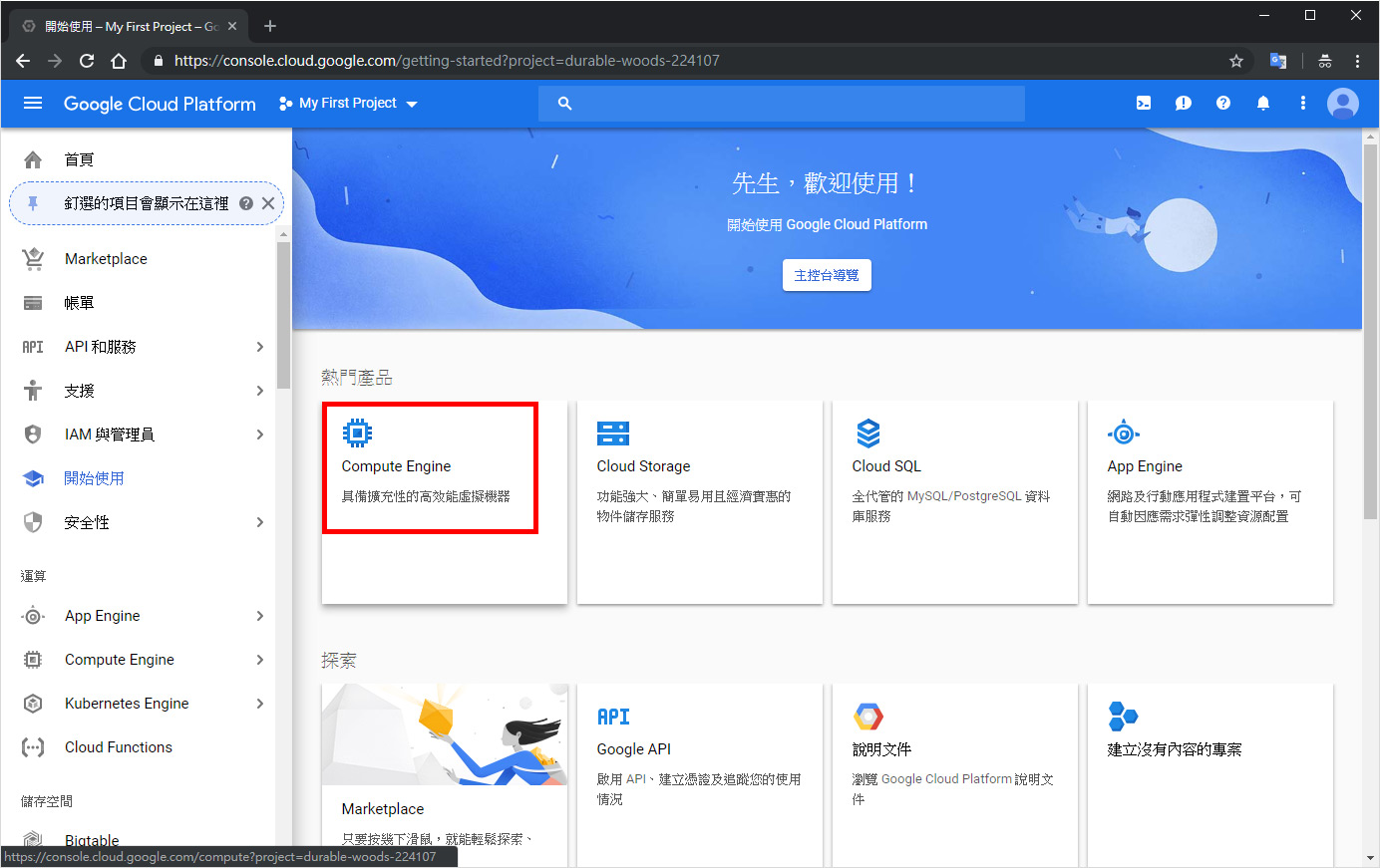Open the user account avatar
Viewport: 1380px width, 868px height.
(1343, 103)
